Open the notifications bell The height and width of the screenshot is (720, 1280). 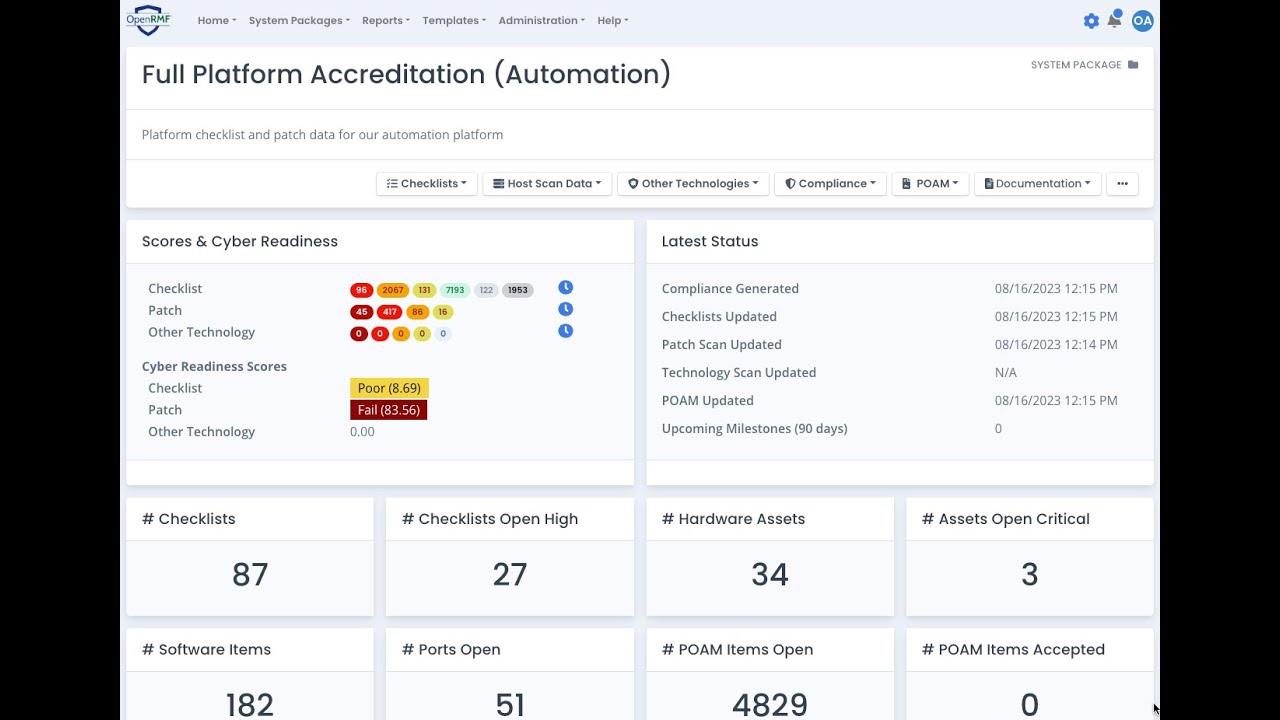click(x=1114, y=21)
